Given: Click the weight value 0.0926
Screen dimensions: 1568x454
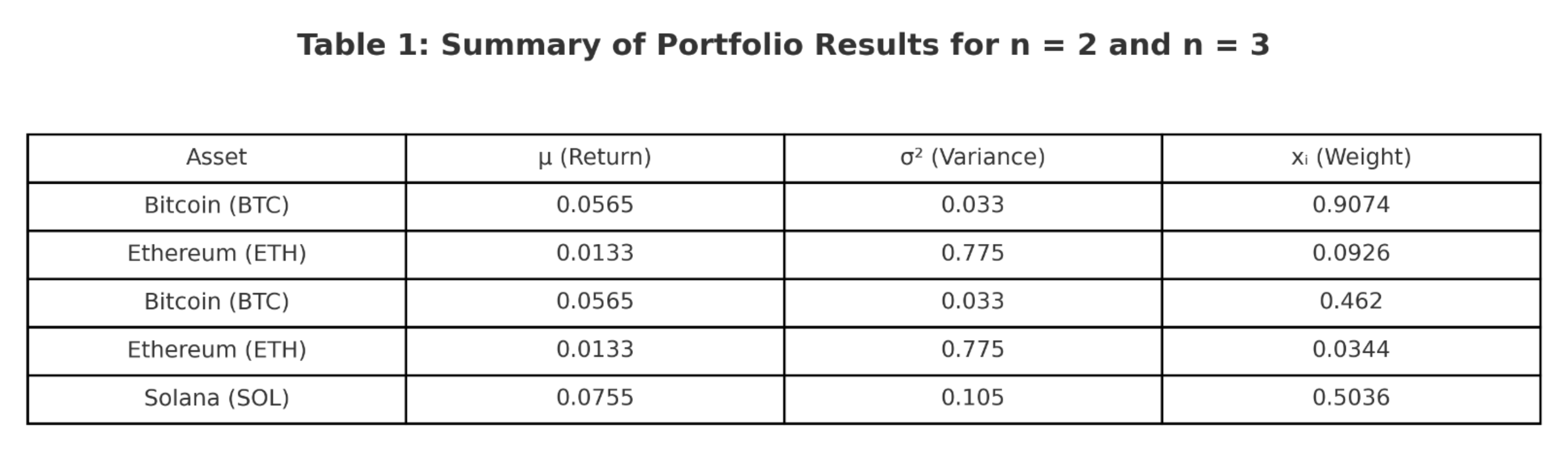Looking at the screenshot, I should tap(1351, 253).
